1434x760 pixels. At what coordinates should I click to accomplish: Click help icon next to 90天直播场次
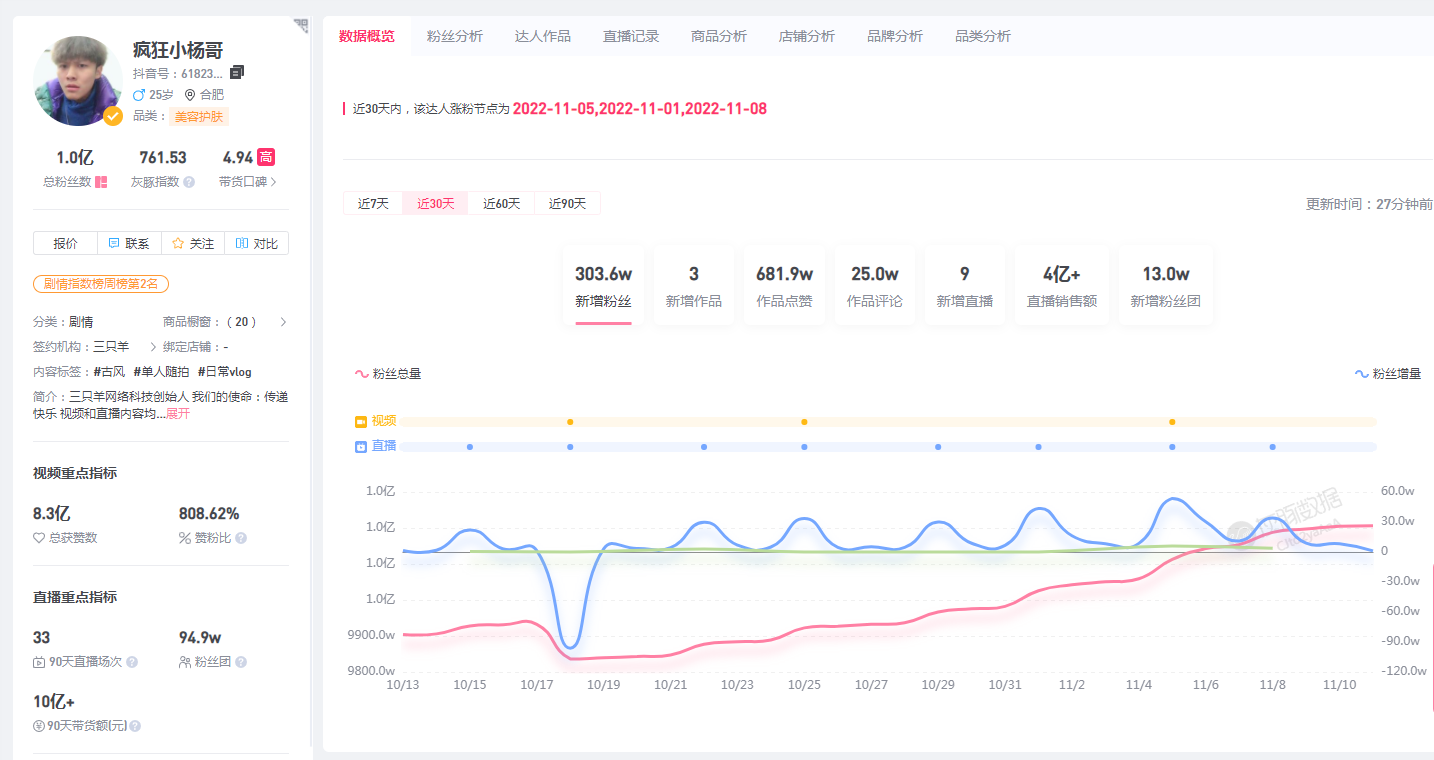pyautogui.click(x=132, y=662)
